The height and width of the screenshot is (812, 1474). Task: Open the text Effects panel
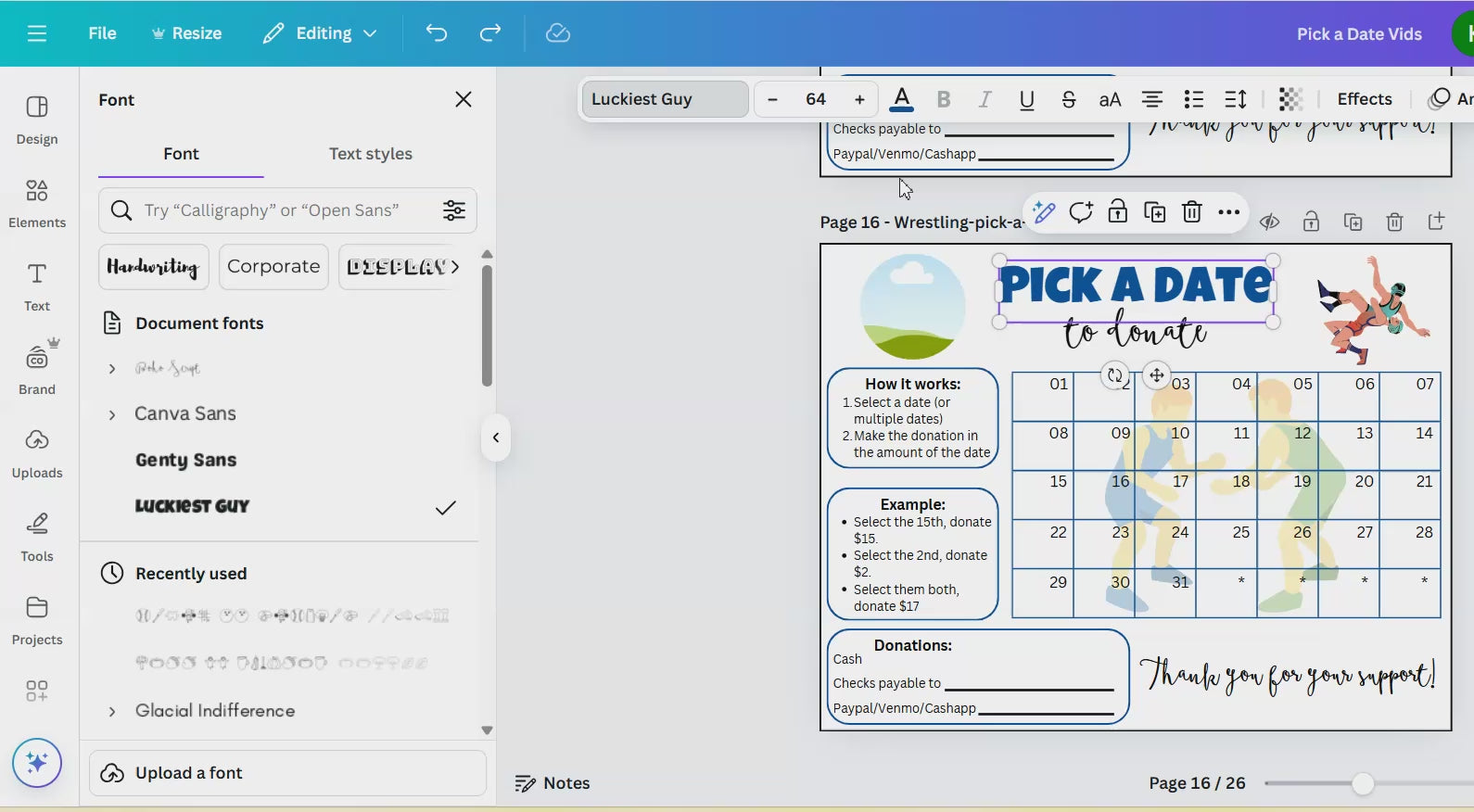[1364, 99]
